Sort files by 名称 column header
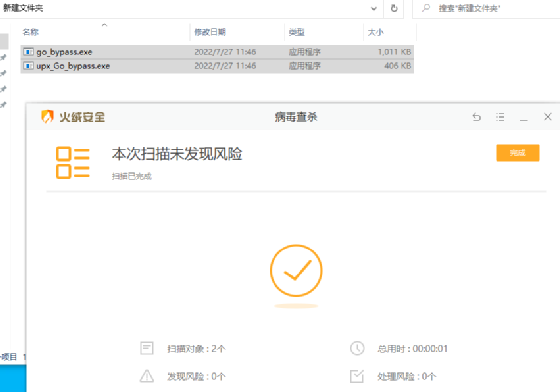The width and height of the screenshot is (560, 392). click(105, 32)
